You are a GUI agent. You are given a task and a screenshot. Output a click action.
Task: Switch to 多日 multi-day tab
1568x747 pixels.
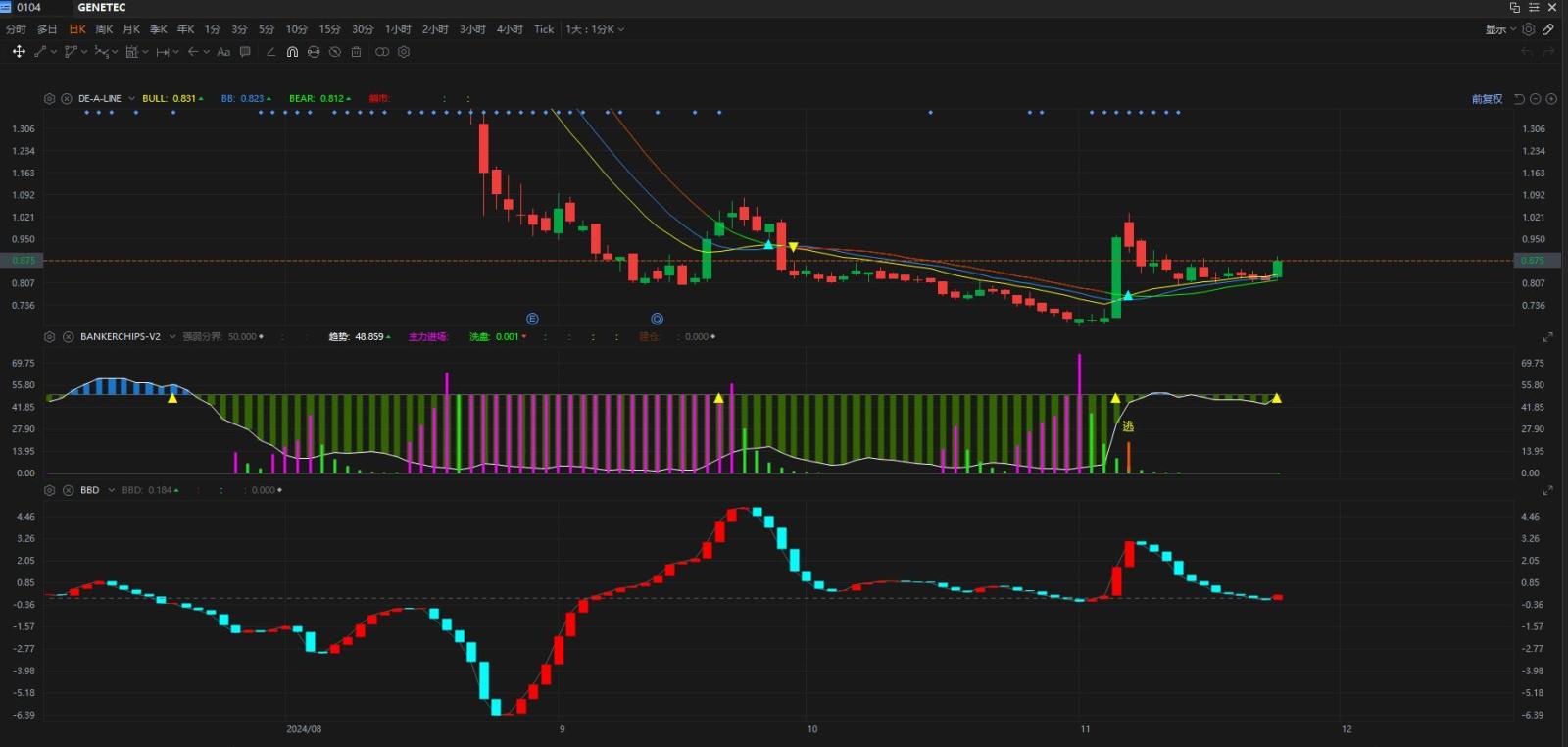pos(47,29)
